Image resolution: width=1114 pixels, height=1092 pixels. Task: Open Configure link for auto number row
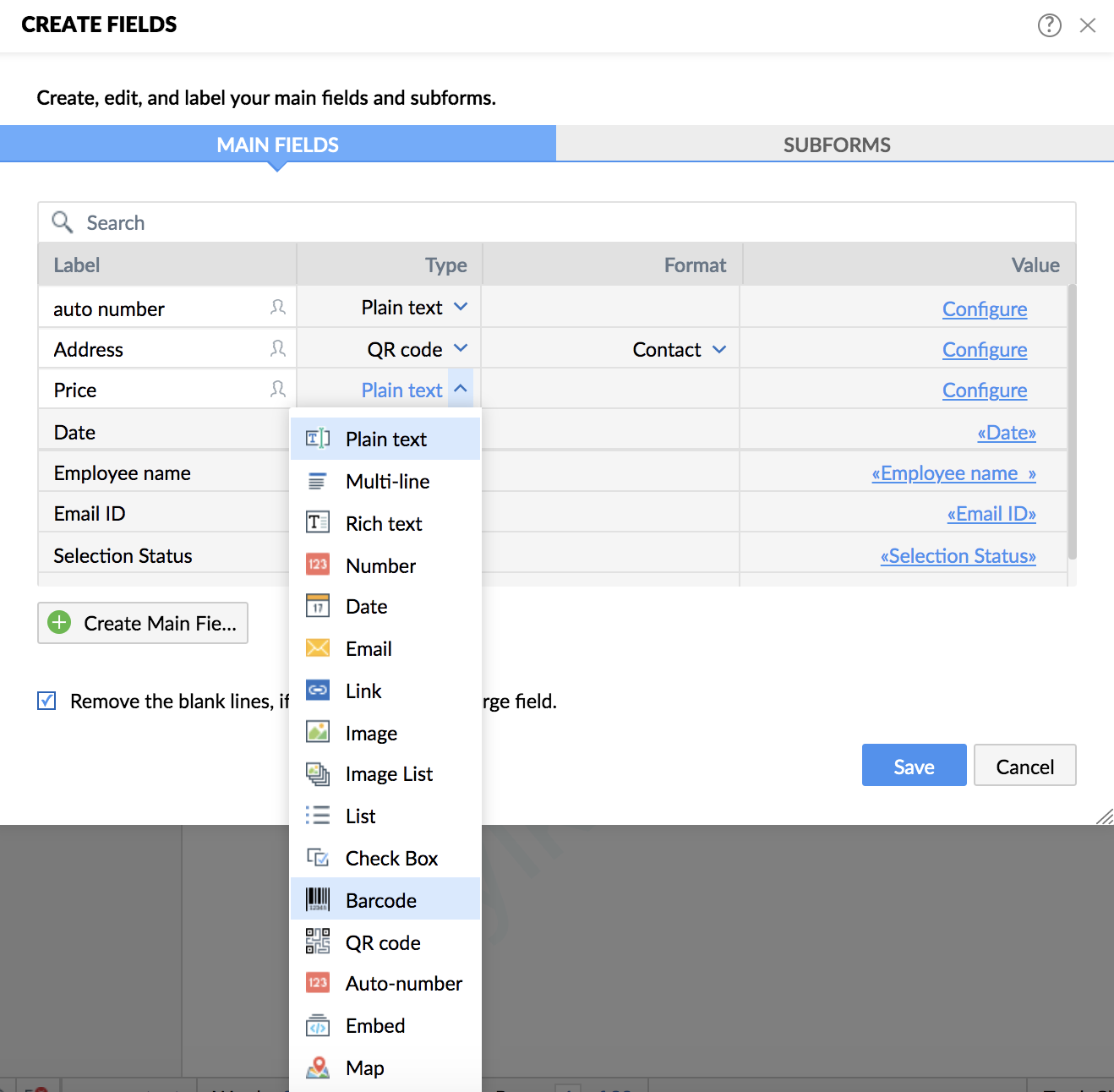[x=985, y=309]
